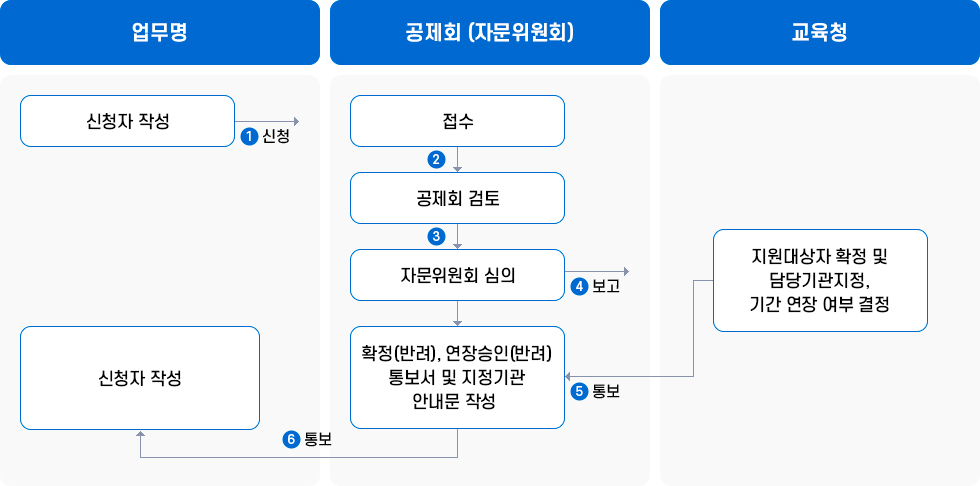
Task: Click the lower 신청자 작성 box
Action: tap(140, 378)
